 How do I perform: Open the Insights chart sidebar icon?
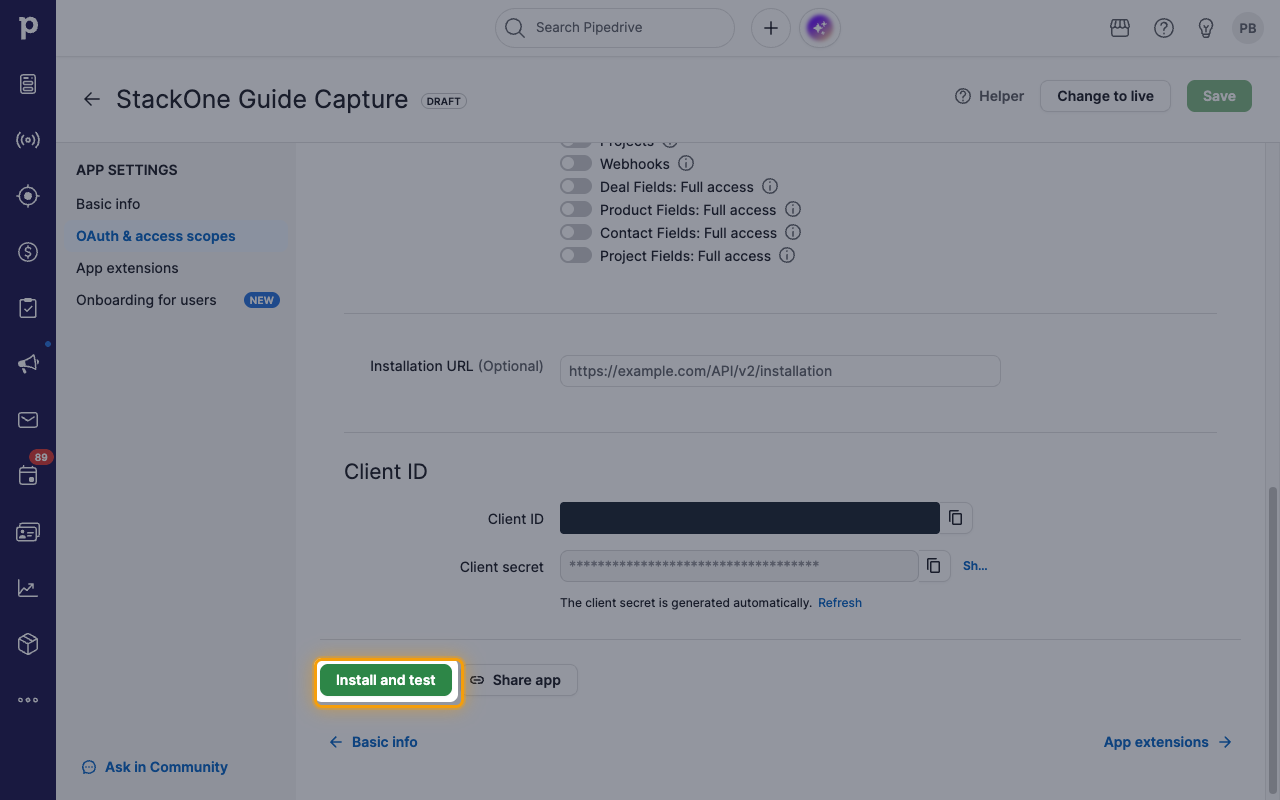pos(28,588)
